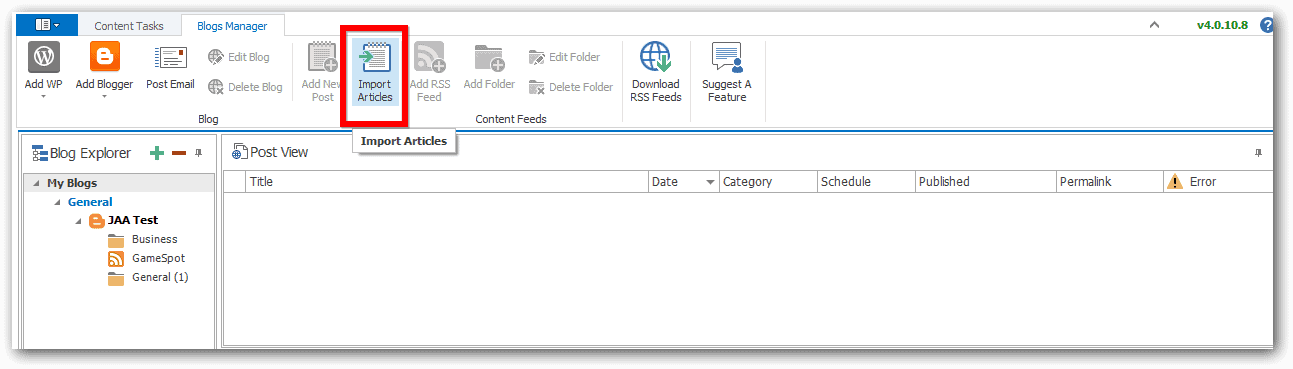Collapse the My Blogs tree node

pos(37,183)
